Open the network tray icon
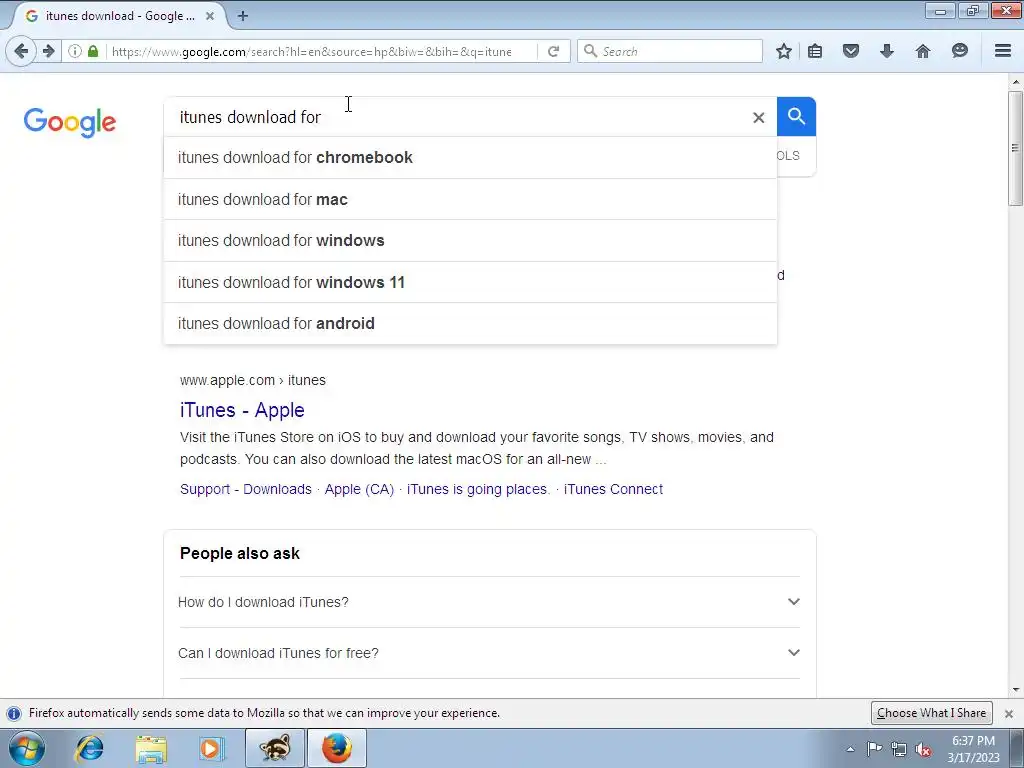 [x=899, y=750]
